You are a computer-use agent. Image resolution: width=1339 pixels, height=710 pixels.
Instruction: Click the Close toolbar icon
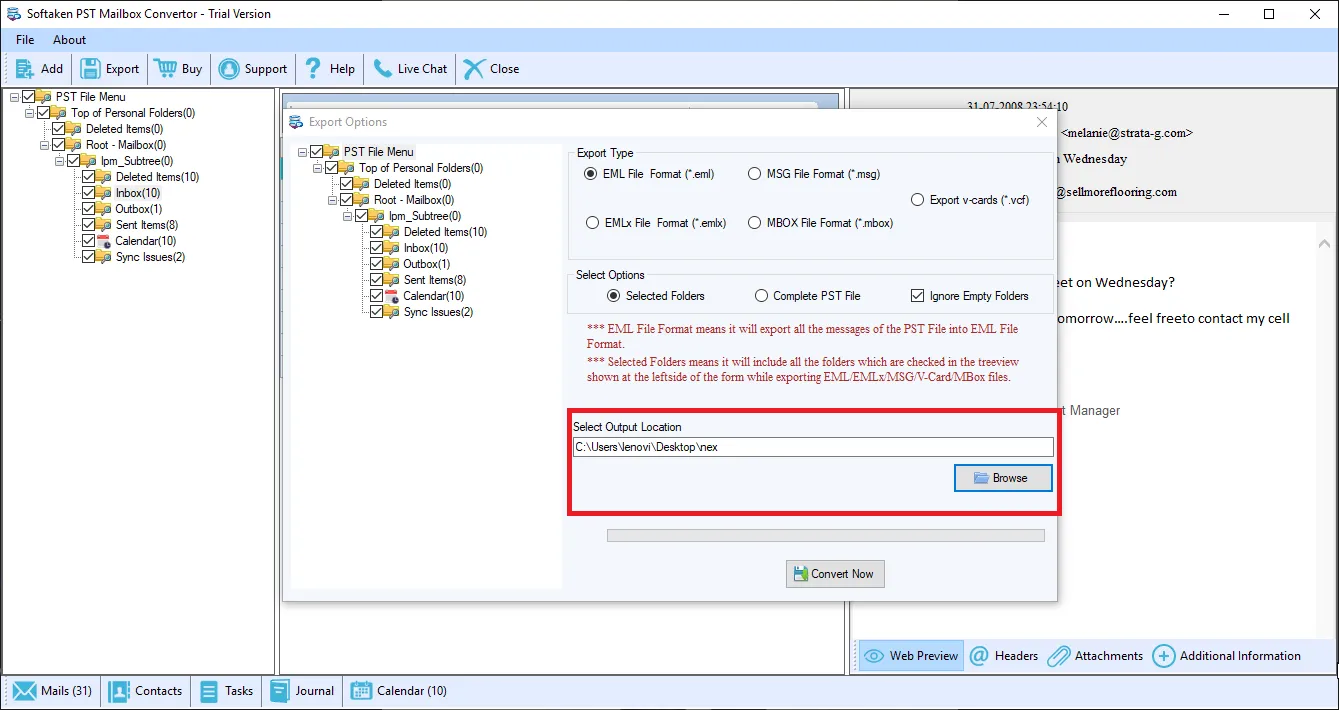pyautogui.click(x=473, y=69)
